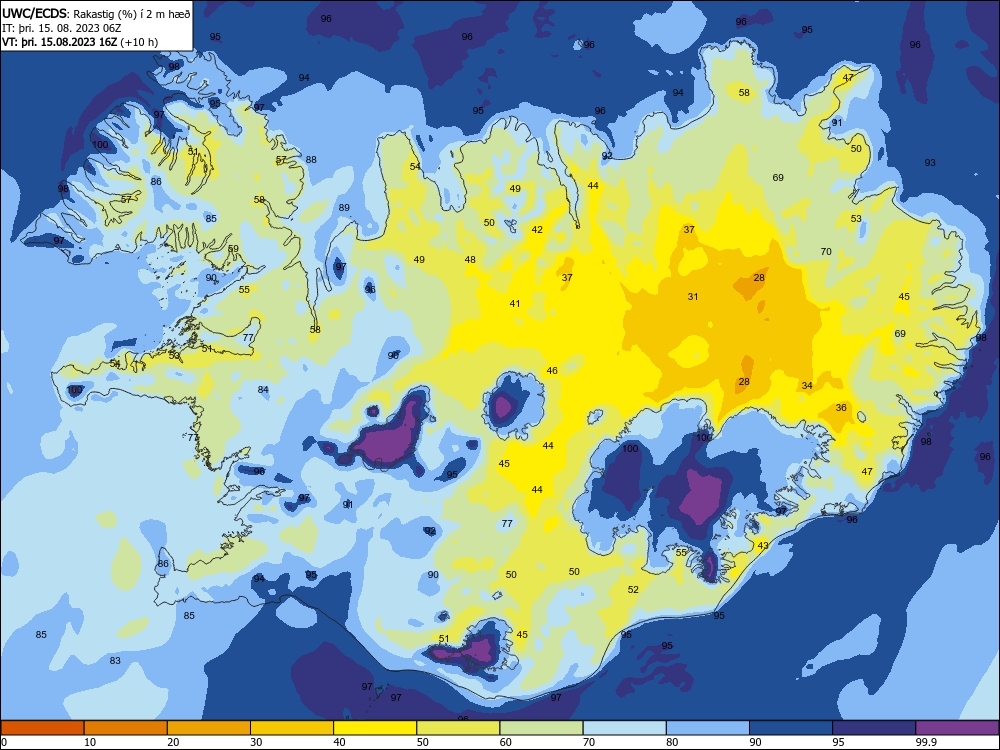Click the 20–30 light orange legend swatch
1000x750 pixels.
[x=209, y=728]
